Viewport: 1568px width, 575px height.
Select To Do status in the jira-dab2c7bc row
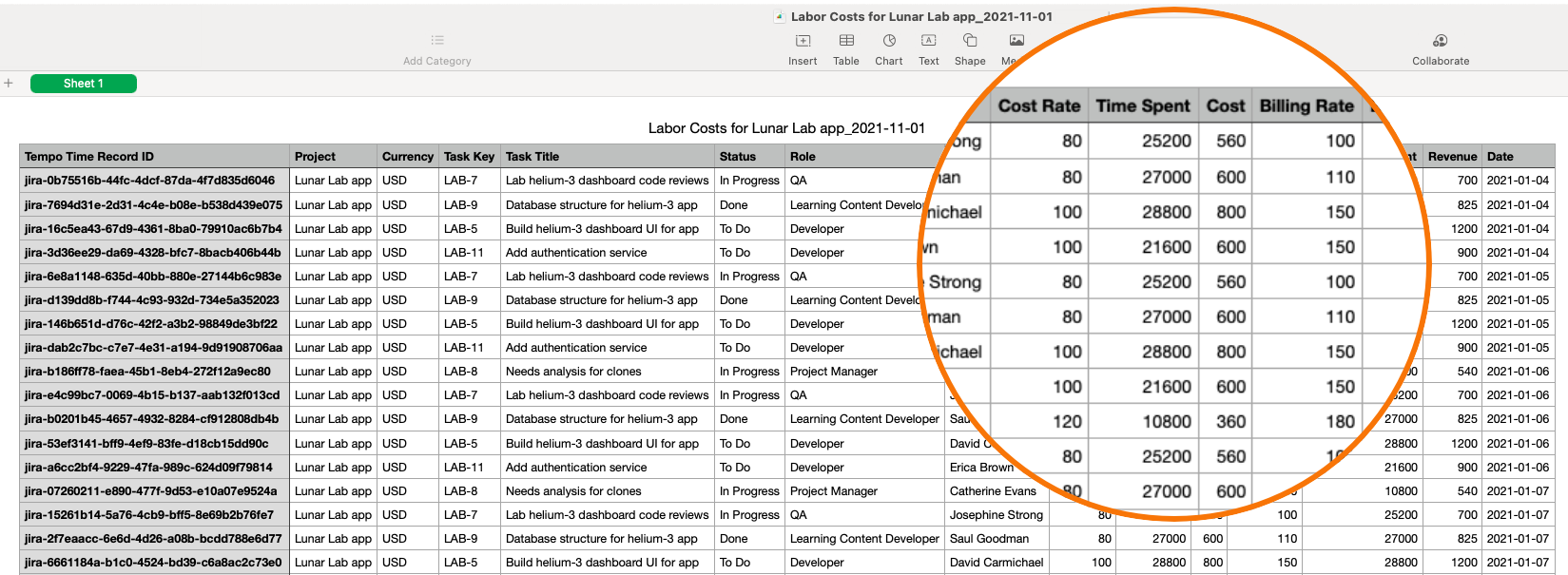pyautogui.click(x=749, y=347)
